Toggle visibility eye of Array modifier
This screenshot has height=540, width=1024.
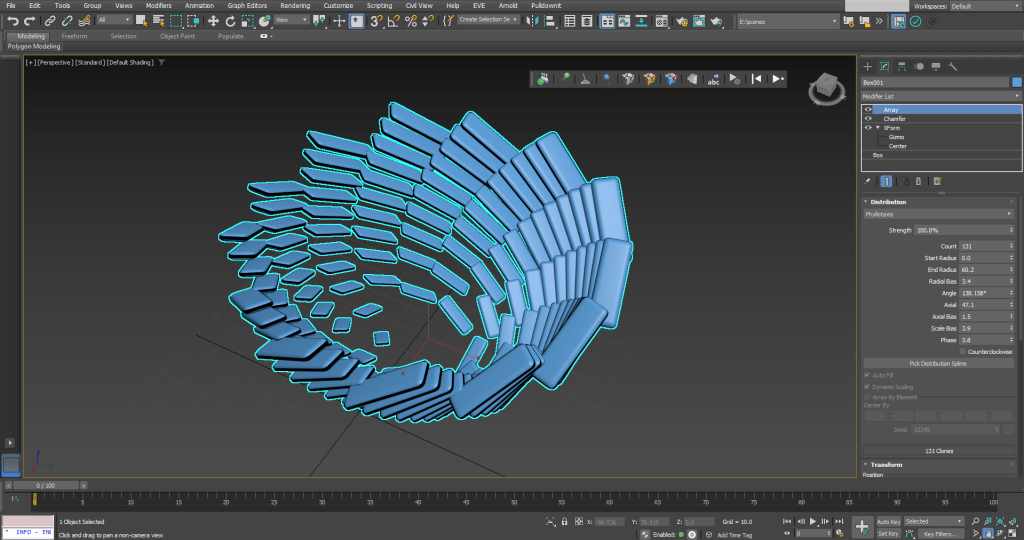point(868,110)
